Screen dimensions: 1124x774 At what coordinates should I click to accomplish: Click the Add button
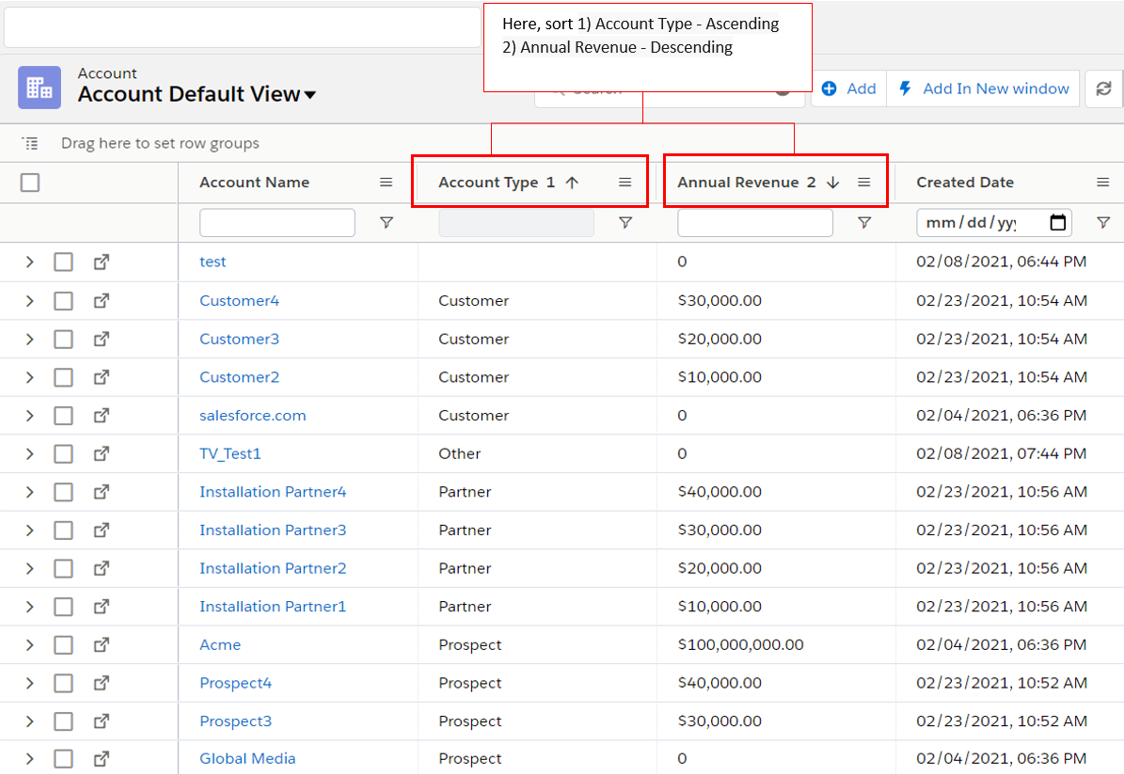point(849,89)
